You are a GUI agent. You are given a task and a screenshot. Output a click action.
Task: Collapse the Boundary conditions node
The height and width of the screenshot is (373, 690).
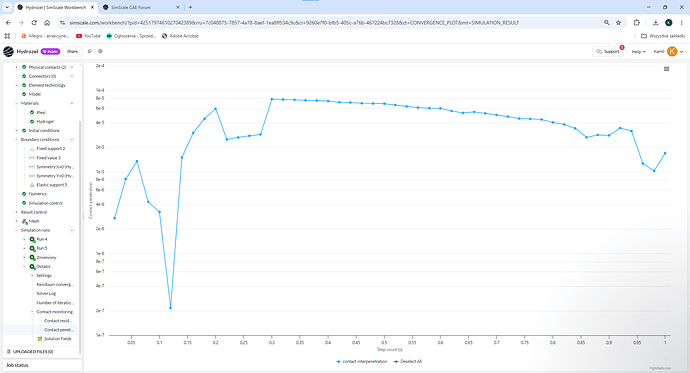[17, 139]
